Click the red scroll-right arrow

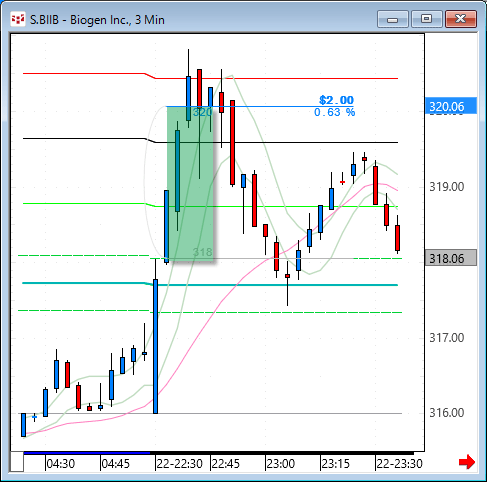[467, 462]
